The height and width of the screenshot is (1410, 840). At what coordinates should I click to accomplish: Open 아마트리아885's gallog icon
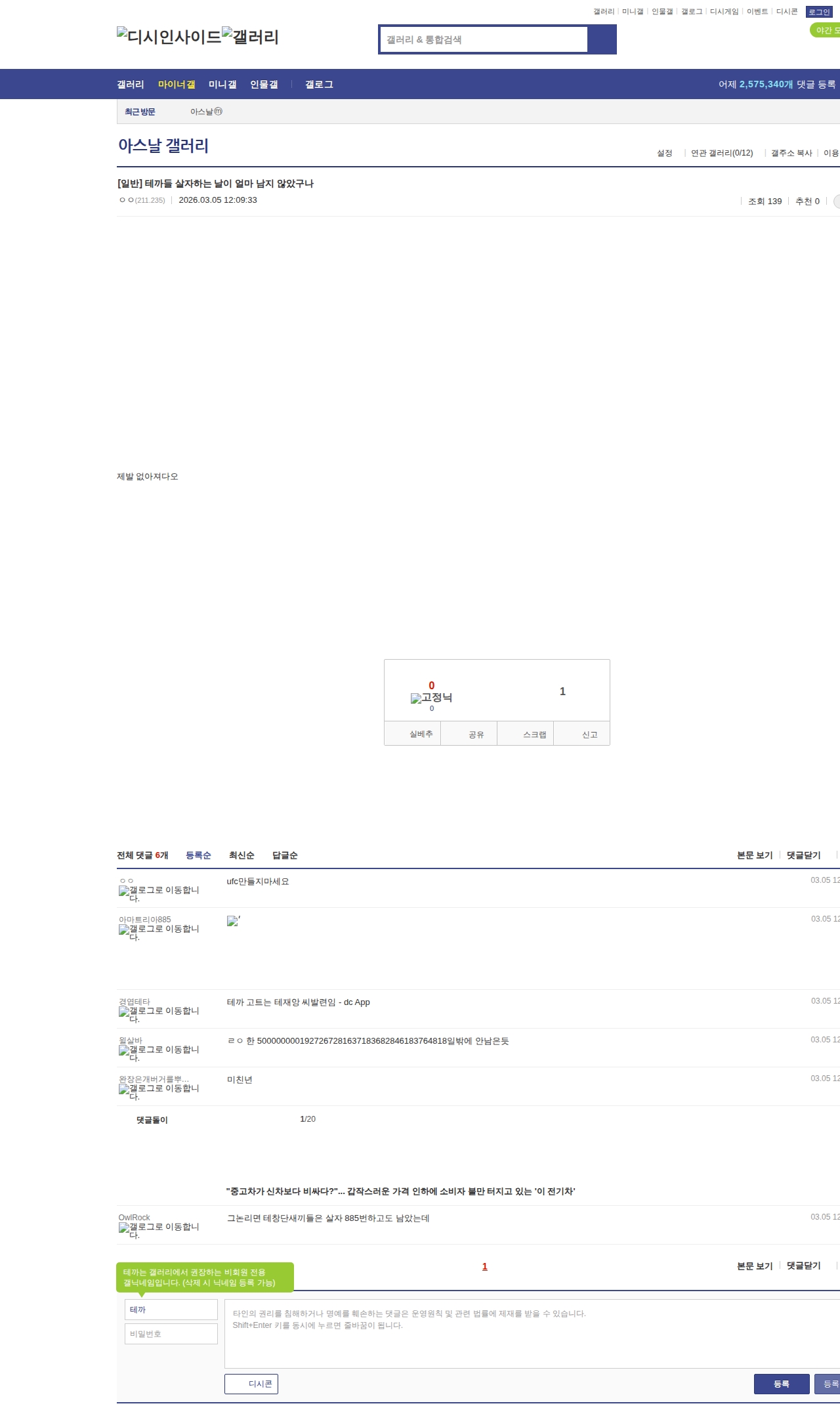pos(159,933)
